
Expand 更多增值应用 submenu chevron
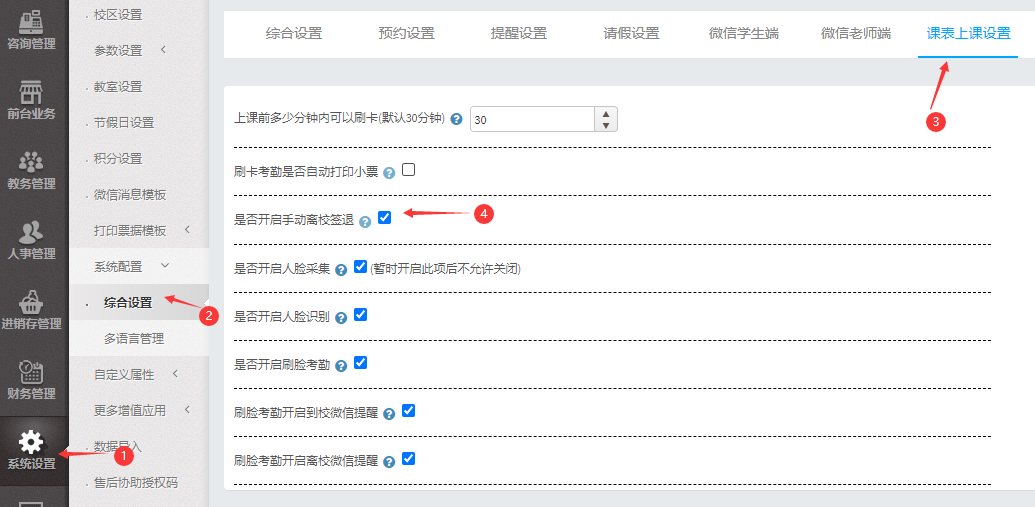pyautogui.click(x=187, y=410)
